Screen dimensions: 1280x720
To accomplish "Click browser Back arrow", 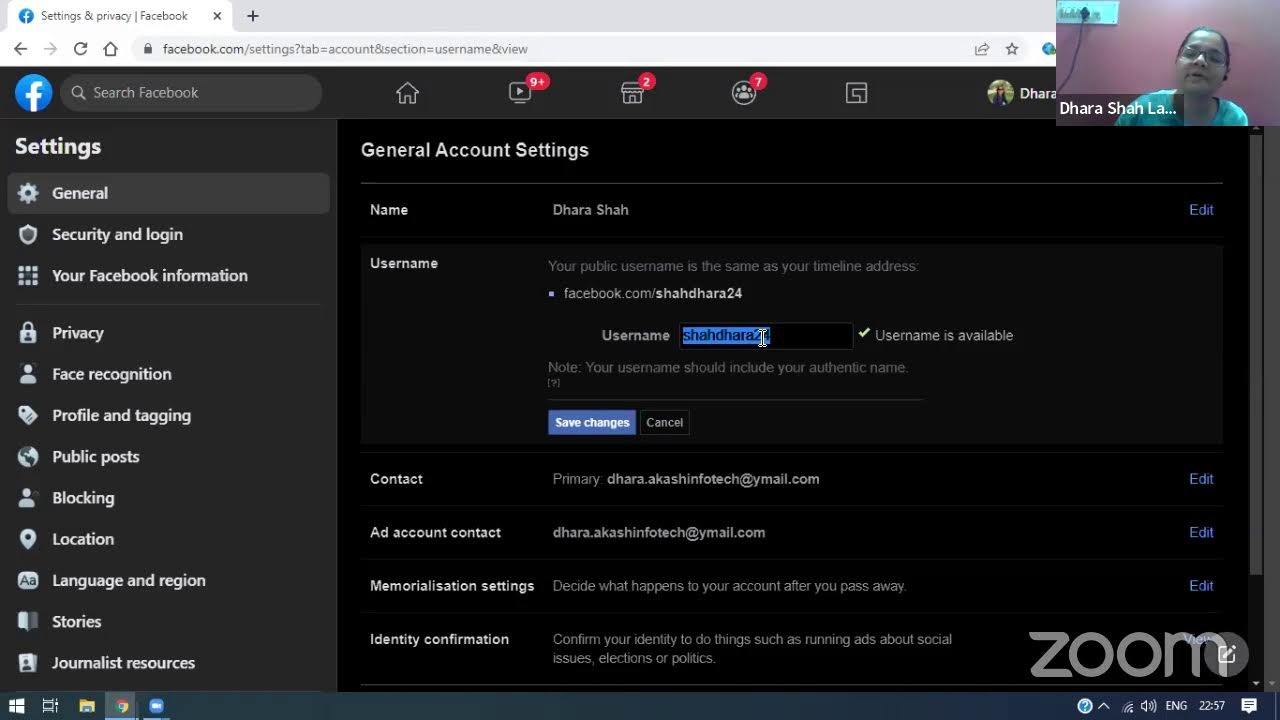I will 20,48.
